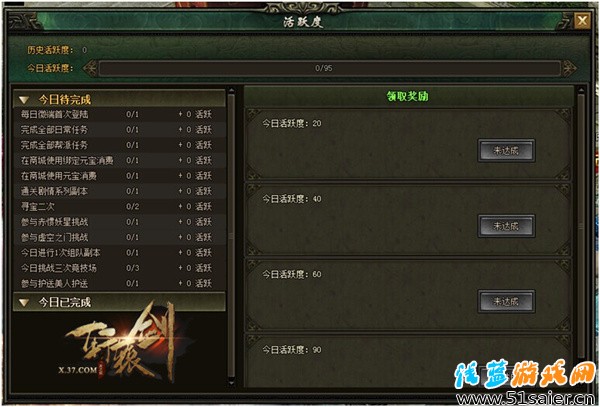Click right arrow ornament of progress bar
Image resolution: width=600 pixels, height=407 pixels.
[x=569, y=68]
